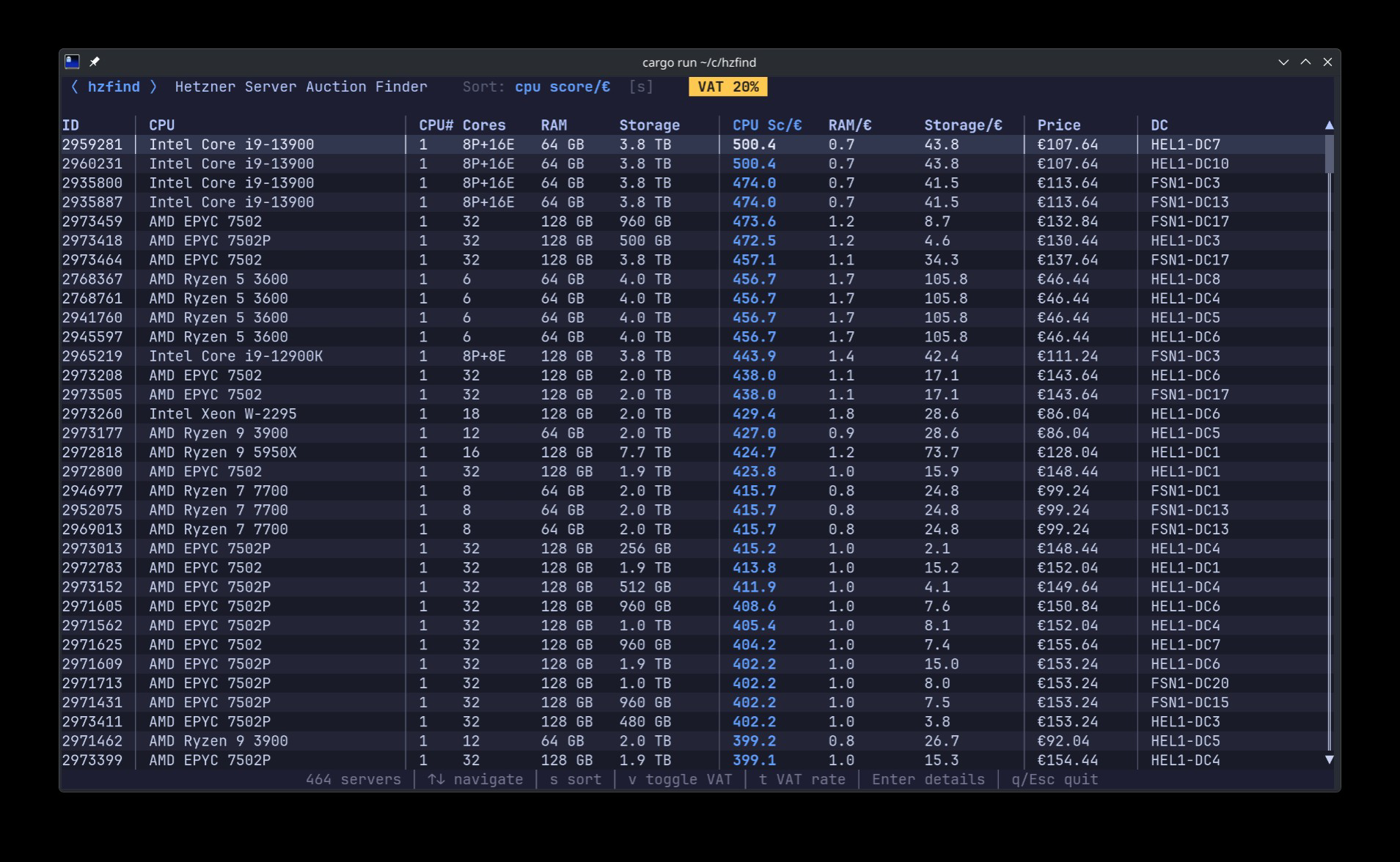Click the [s] sort shortcut hint
This screenshot has height=862, width=1400.
[x=641, y=86]
